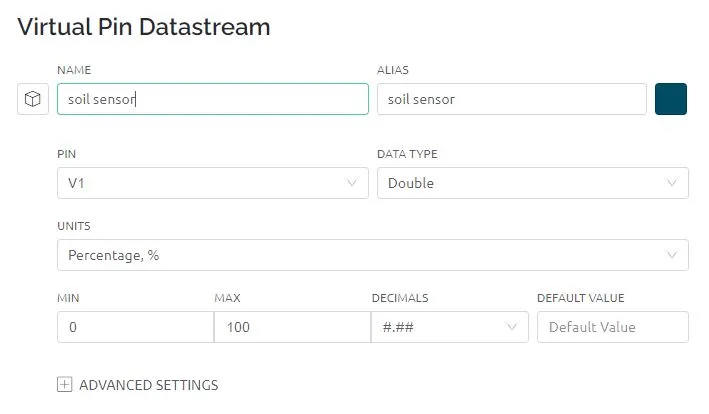
Task: Click the chevron arrow in Data Type field
Action: (x=671, y=183)
